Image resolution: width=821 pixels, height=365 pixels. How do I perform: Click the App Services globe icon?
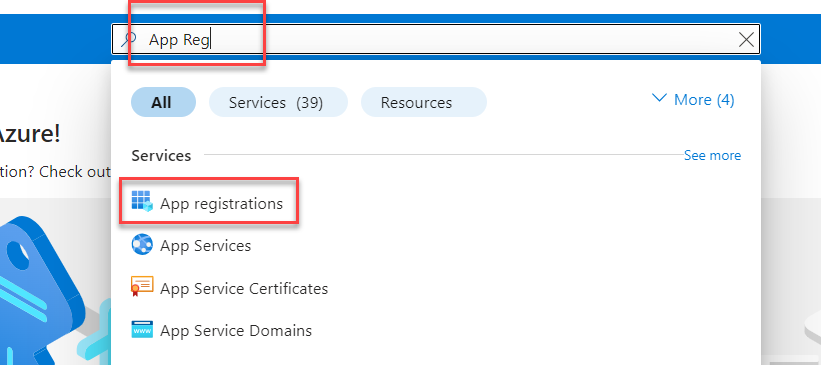[142, 245]
